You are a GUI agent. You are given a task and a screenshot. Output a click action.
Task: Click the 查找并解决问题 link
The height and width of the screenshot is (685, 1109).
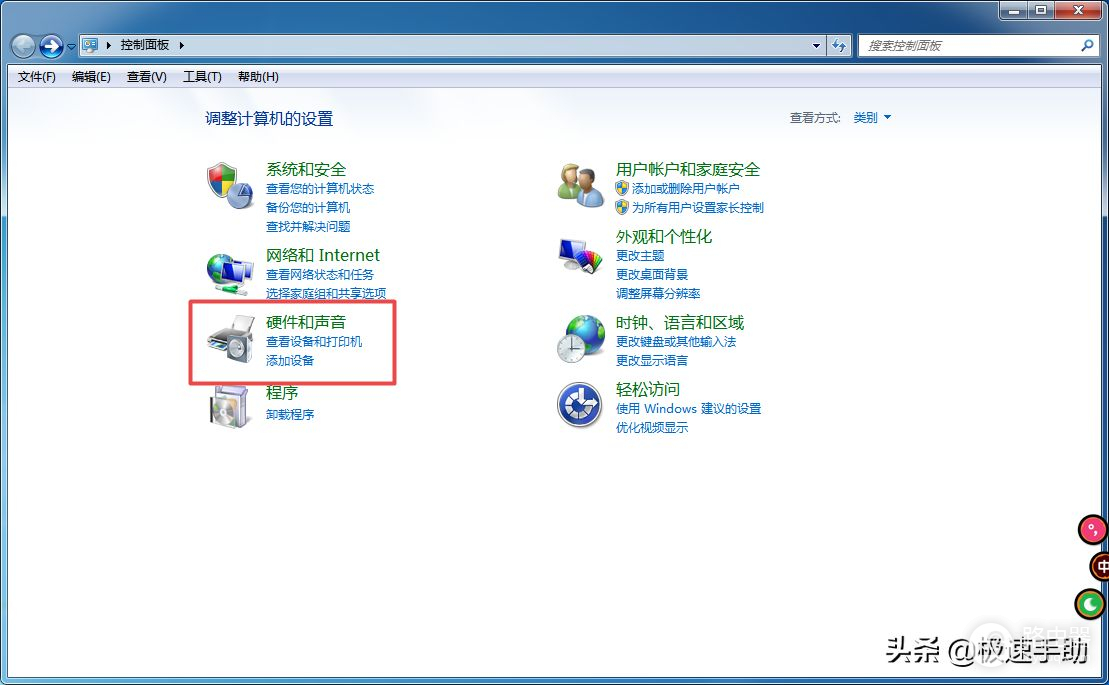coord(308,226)
